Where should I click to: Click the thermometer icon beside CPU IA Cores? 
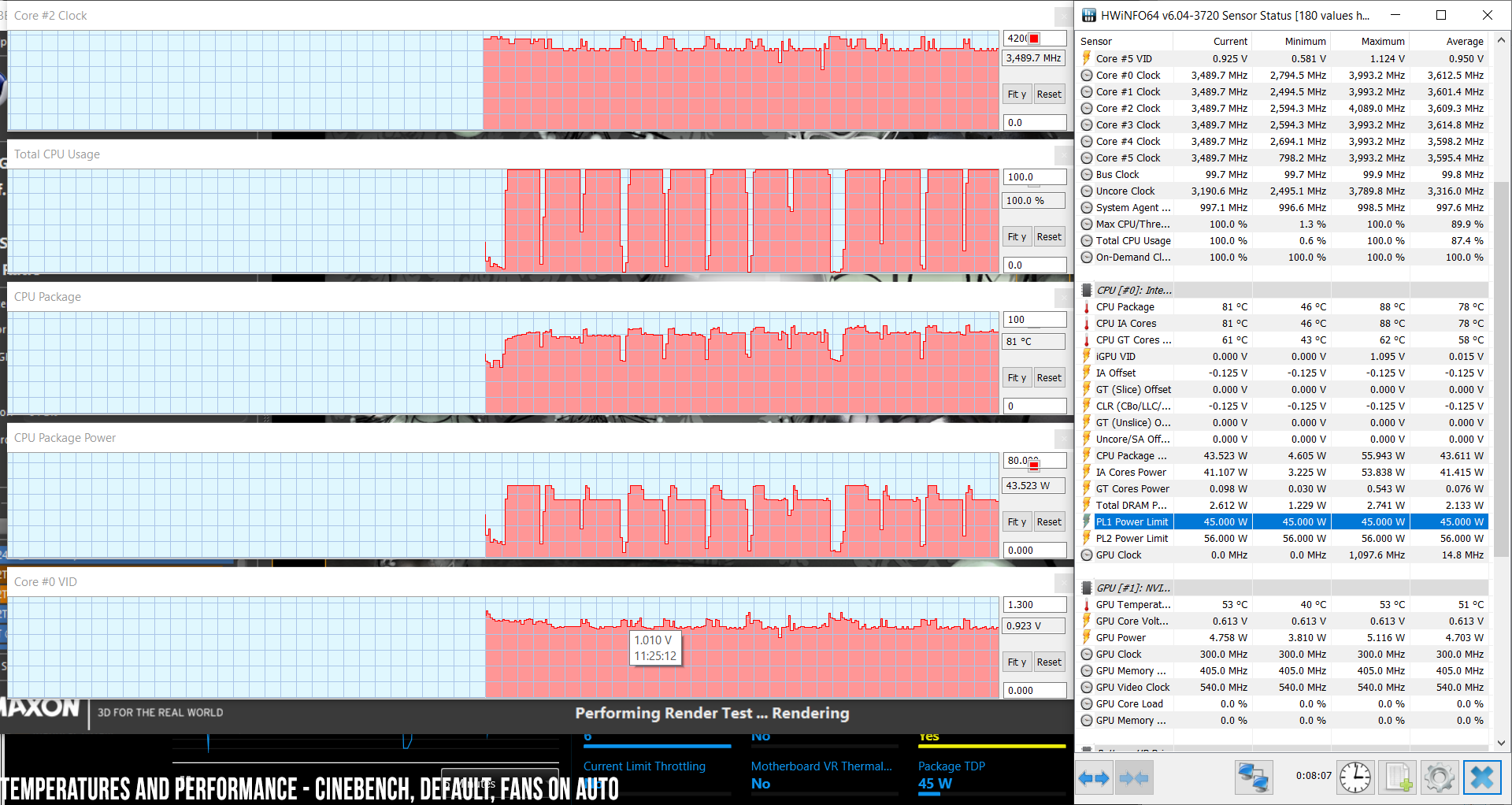pos(1087,323)
